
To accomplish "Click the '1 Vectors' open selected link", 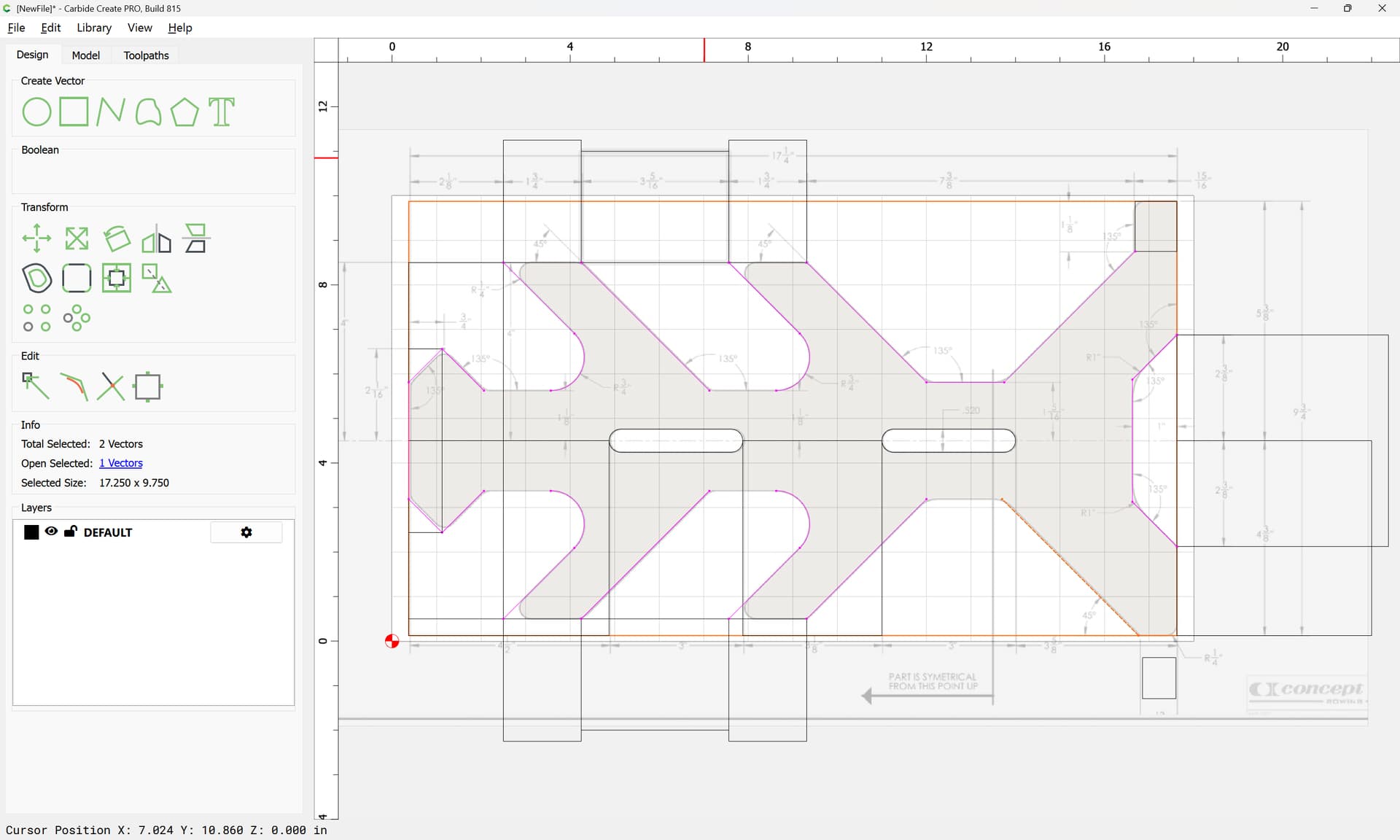I will point(121,463).
